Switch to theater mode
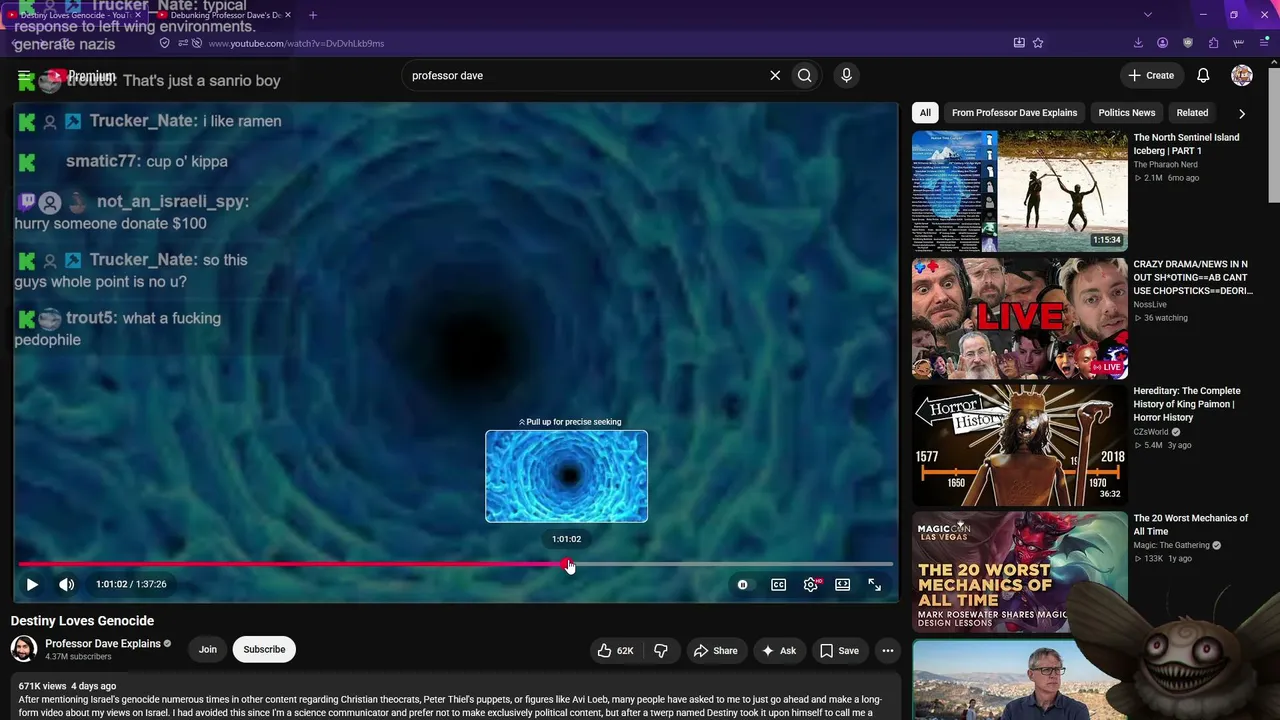The image size is (1280, 720). (843, 585)
